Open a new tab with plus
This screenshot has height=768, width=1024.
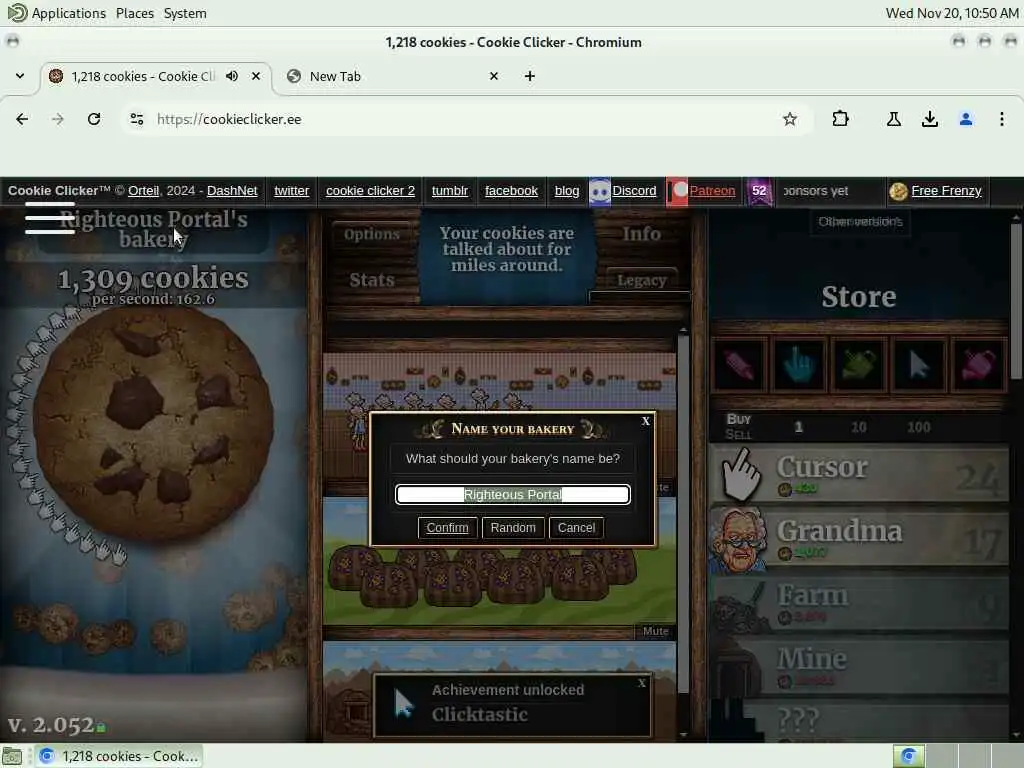click(530, 76)
